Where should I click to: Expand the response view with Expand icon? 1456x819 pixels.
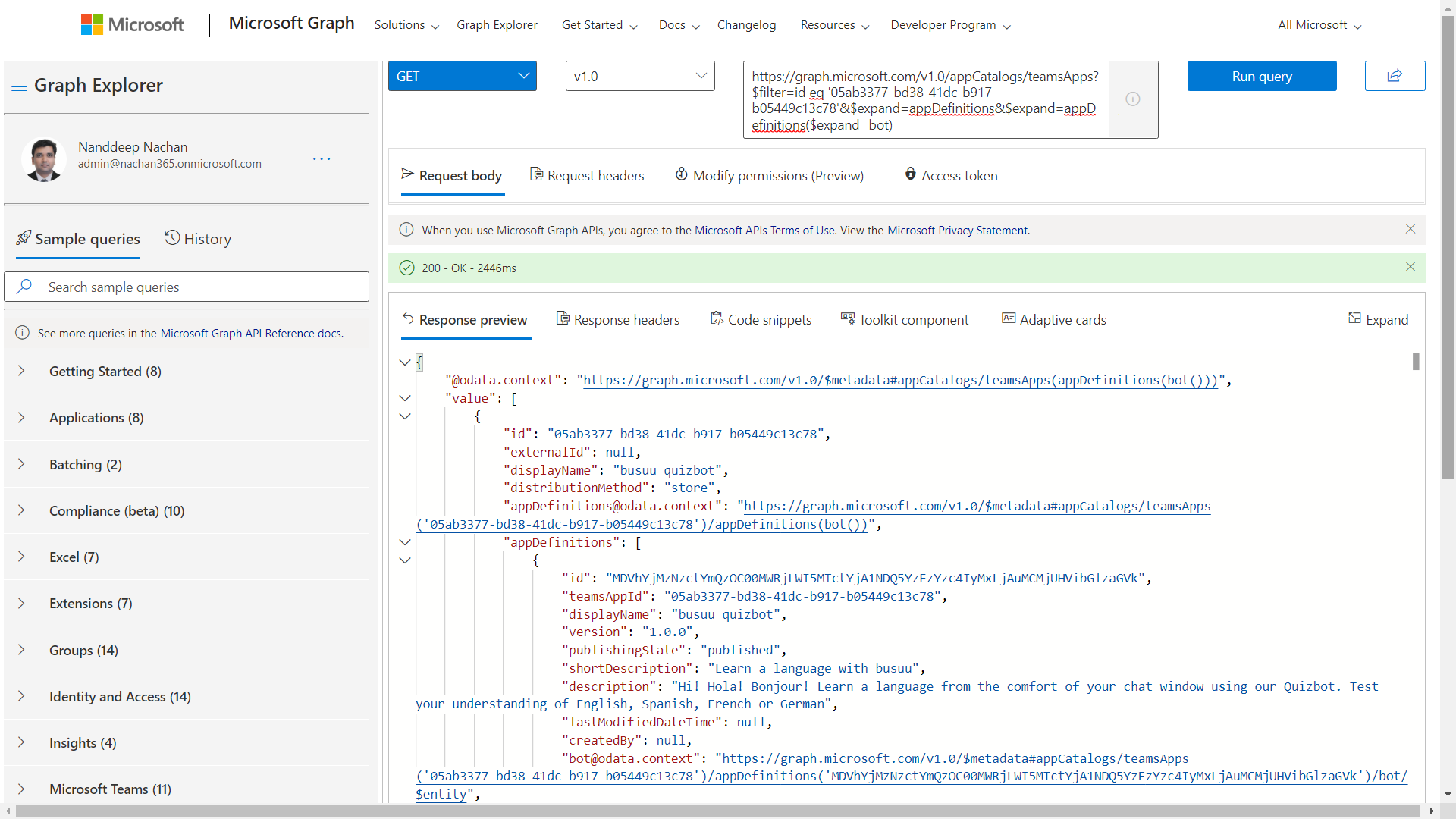[1377, 319]
